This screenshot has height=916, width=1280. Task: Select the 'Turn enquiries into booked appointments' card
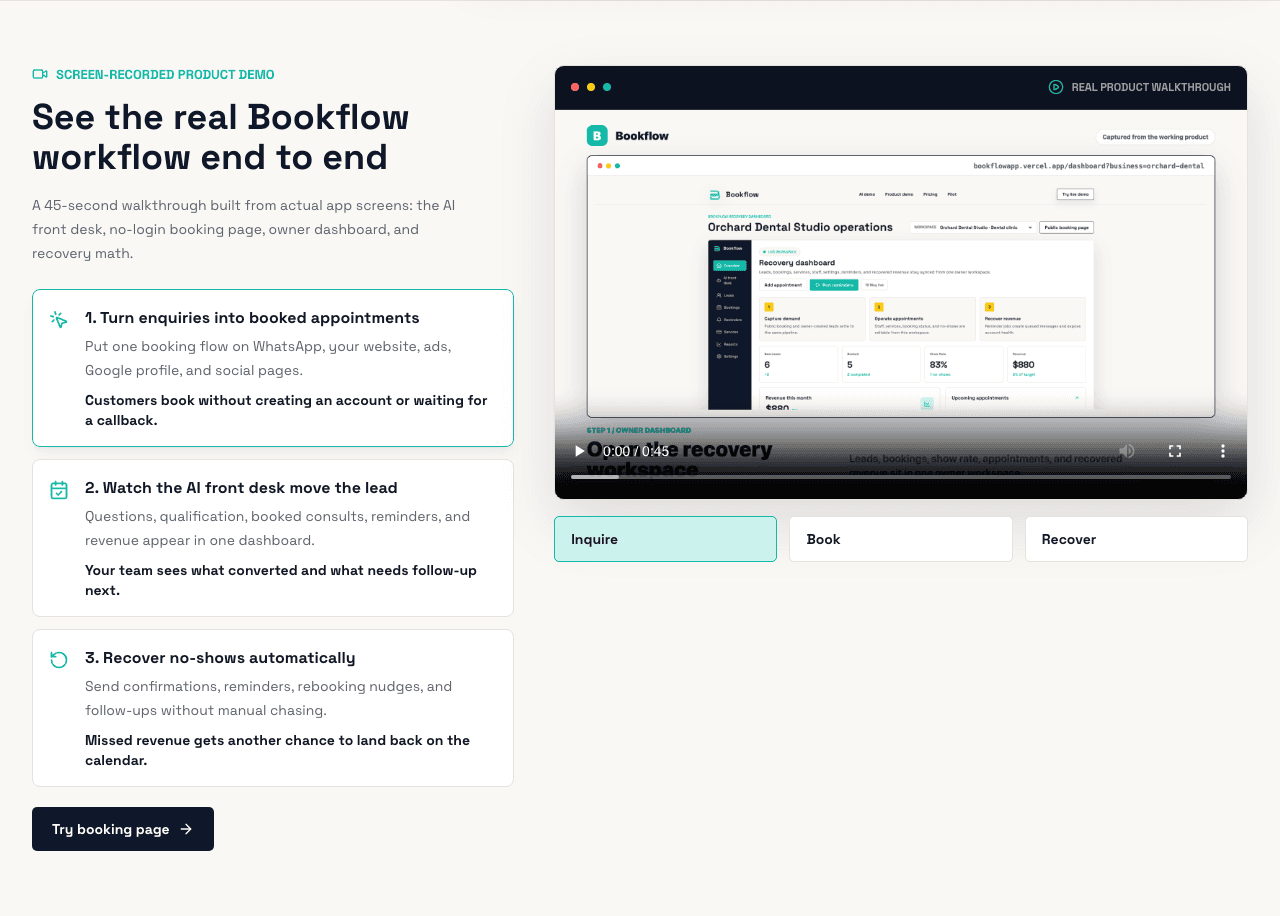[x=273, y=368]
